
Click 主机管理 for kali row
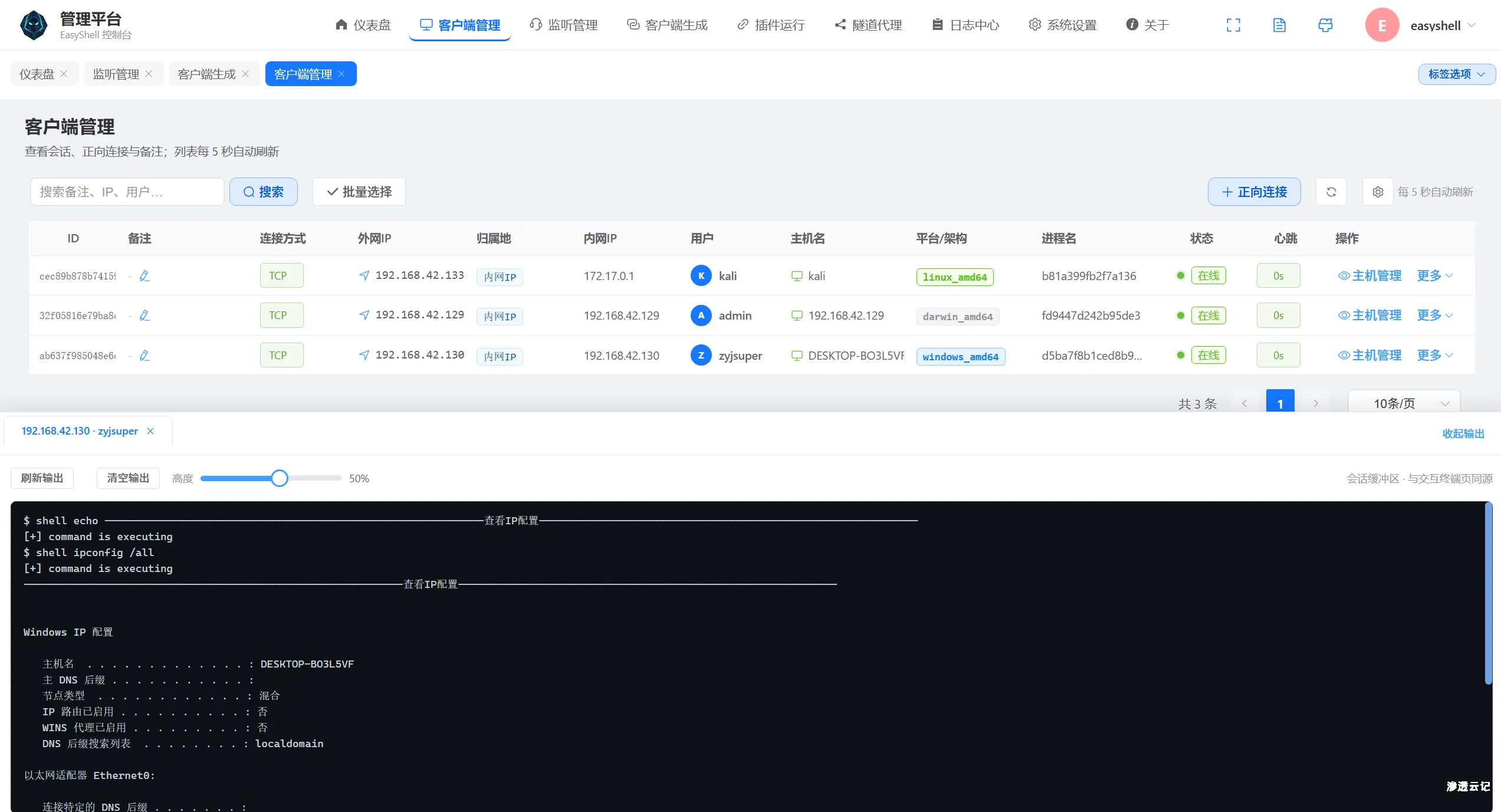point(1369,275)
